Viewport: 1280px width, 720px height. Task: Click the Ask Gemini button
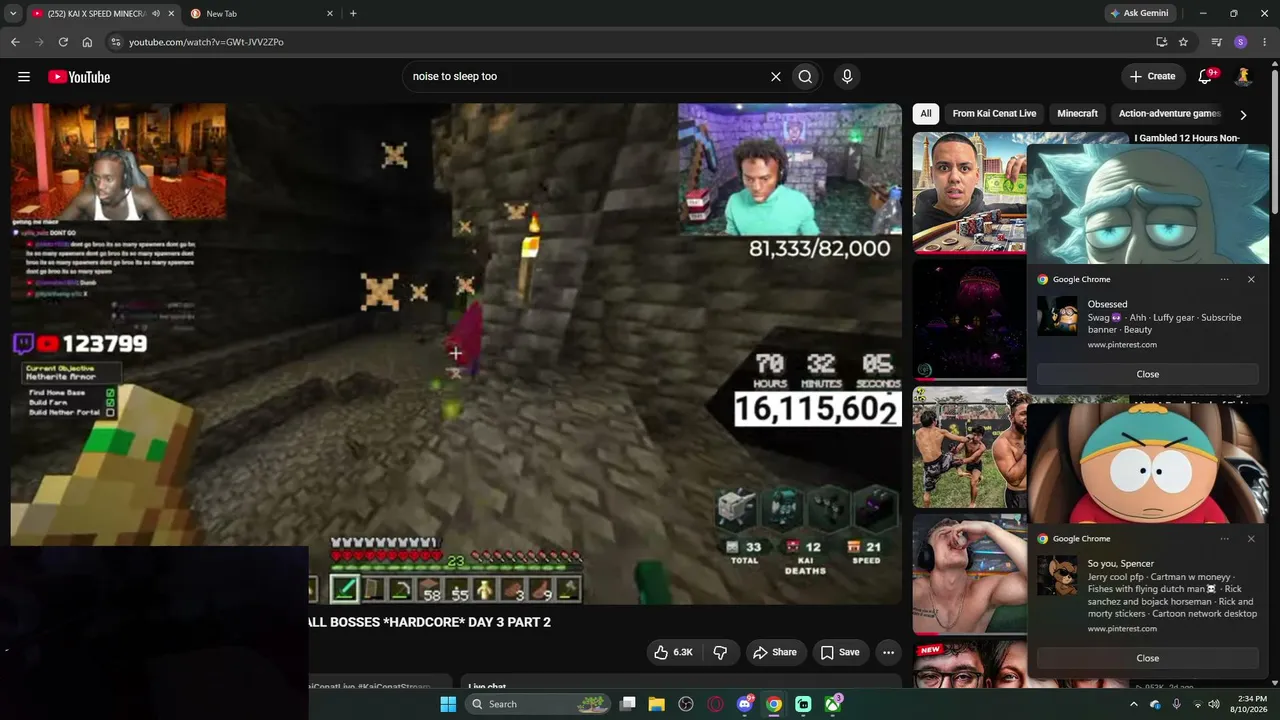1139,14
